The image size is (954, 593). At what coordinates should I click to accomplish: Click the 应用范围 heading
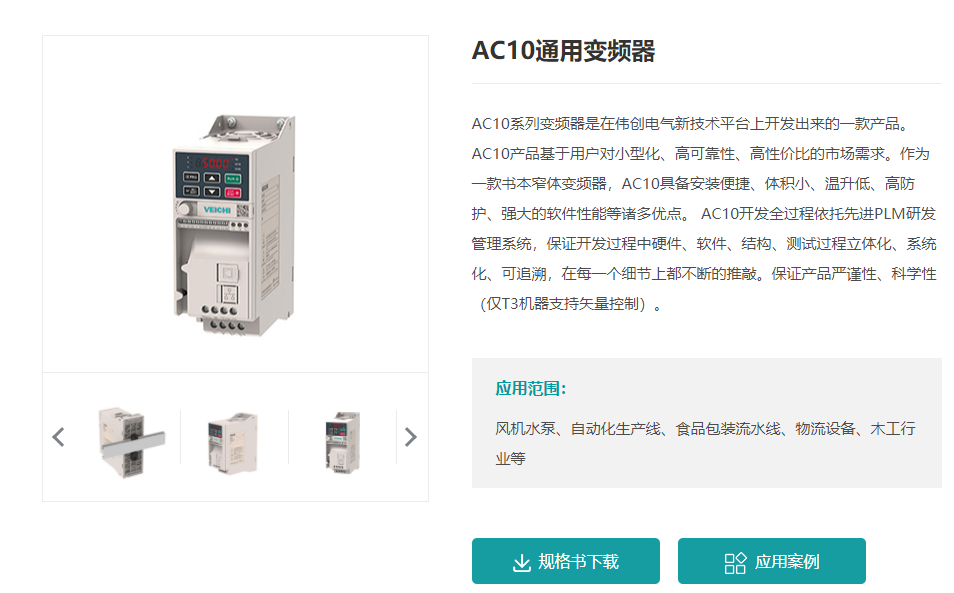click(x=531, y=389)
